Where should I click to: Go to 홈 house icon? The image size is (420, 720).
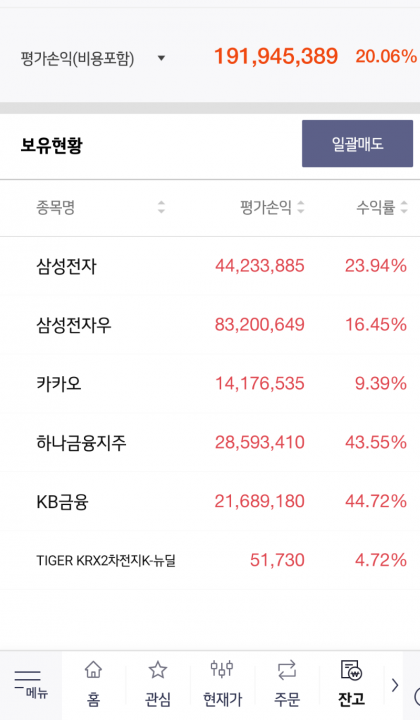click(x=94, y=670)
